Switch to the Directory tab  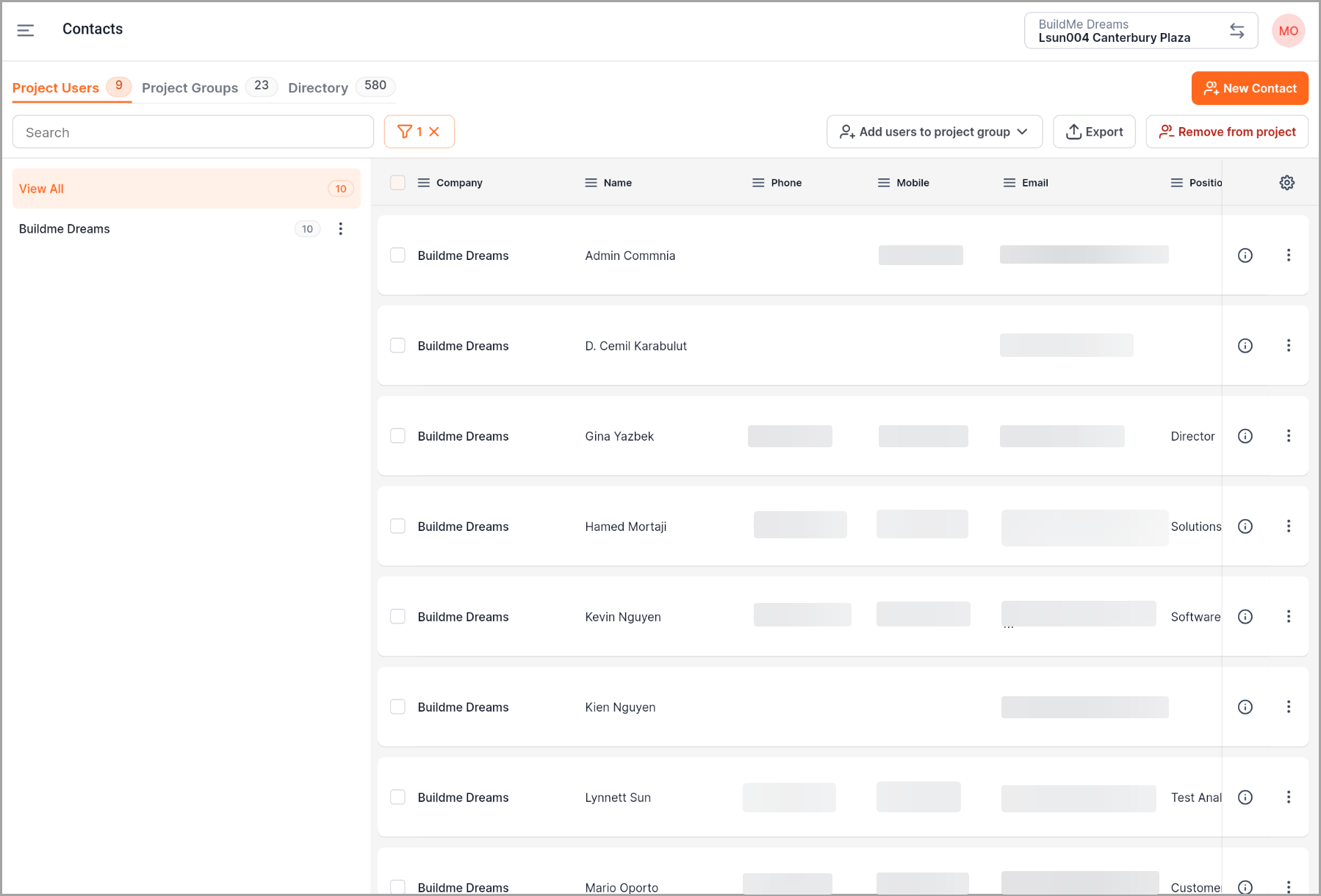(317, 87)
